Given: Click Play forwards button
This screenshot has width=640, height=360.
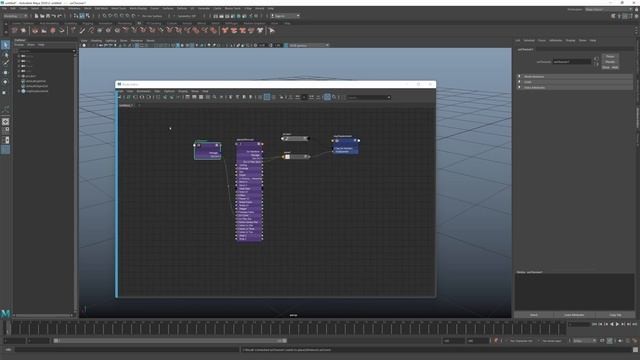Looking at the screenshot, I should (617, 324).
